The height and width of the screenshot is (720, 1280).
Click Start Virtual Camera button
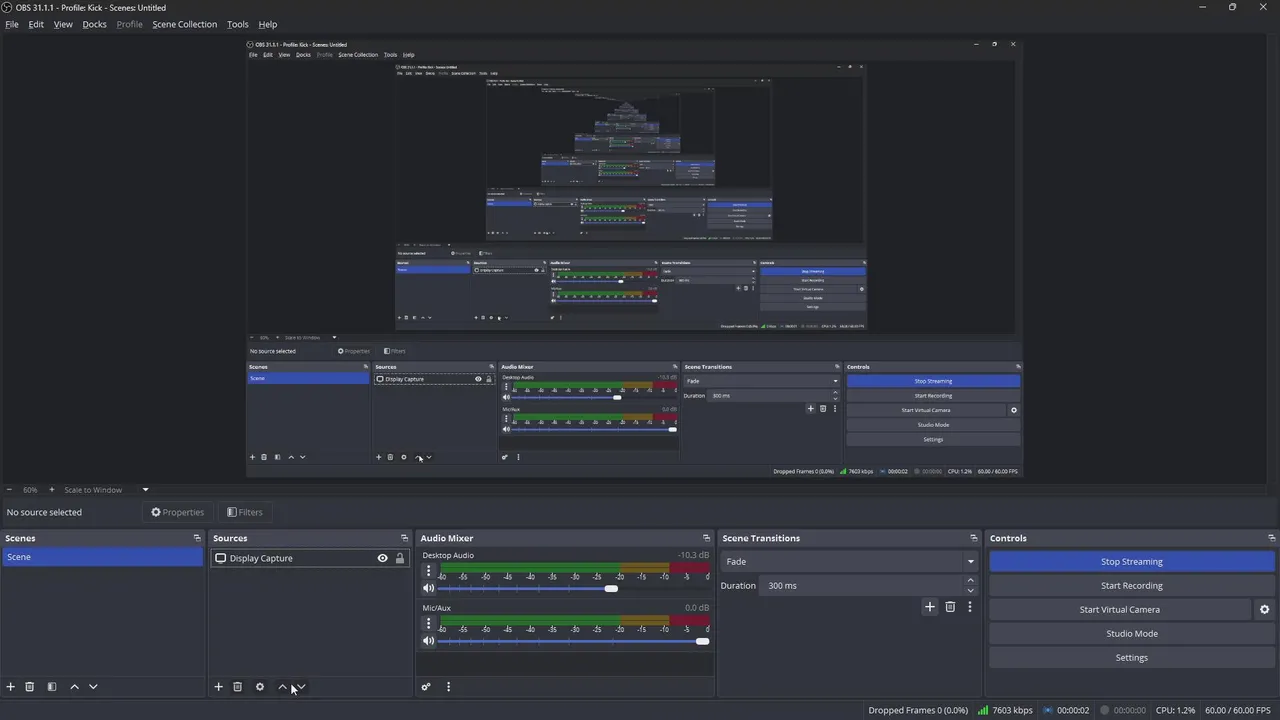tap(1120, 610)
